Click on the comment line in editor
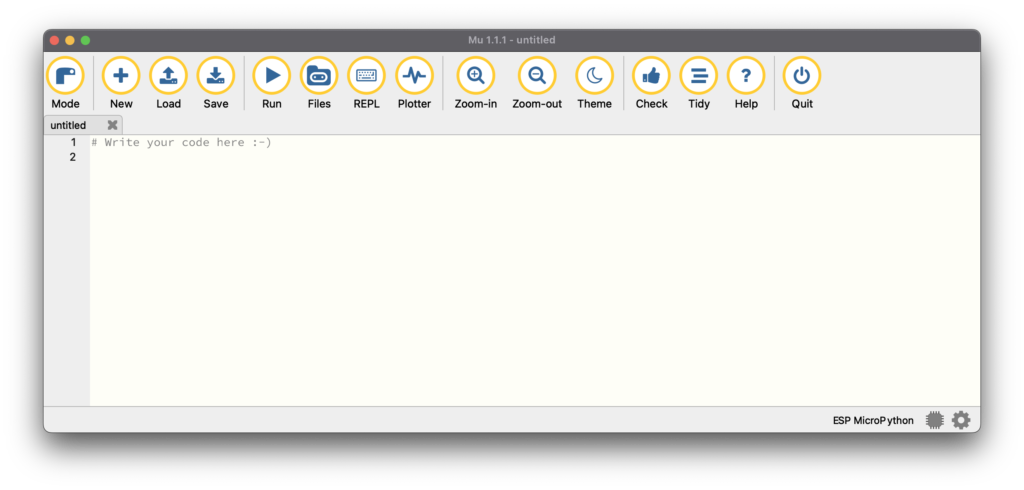This screenshot has width=1024, height=490. pos(181,142)
